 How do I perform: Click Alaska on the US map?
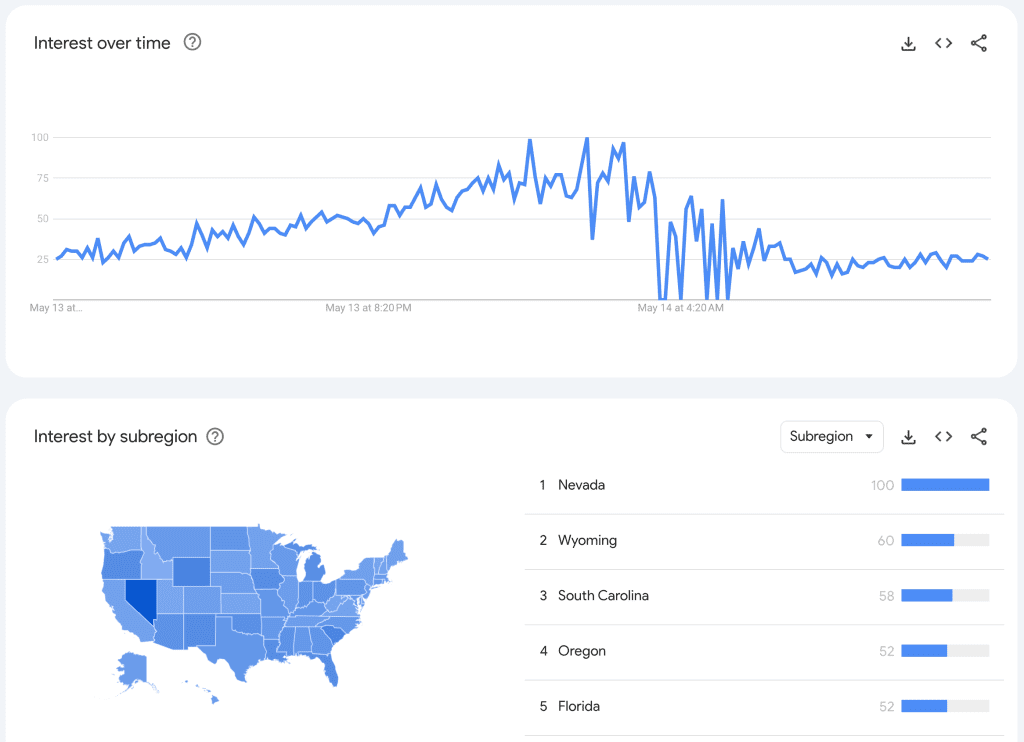134,669
